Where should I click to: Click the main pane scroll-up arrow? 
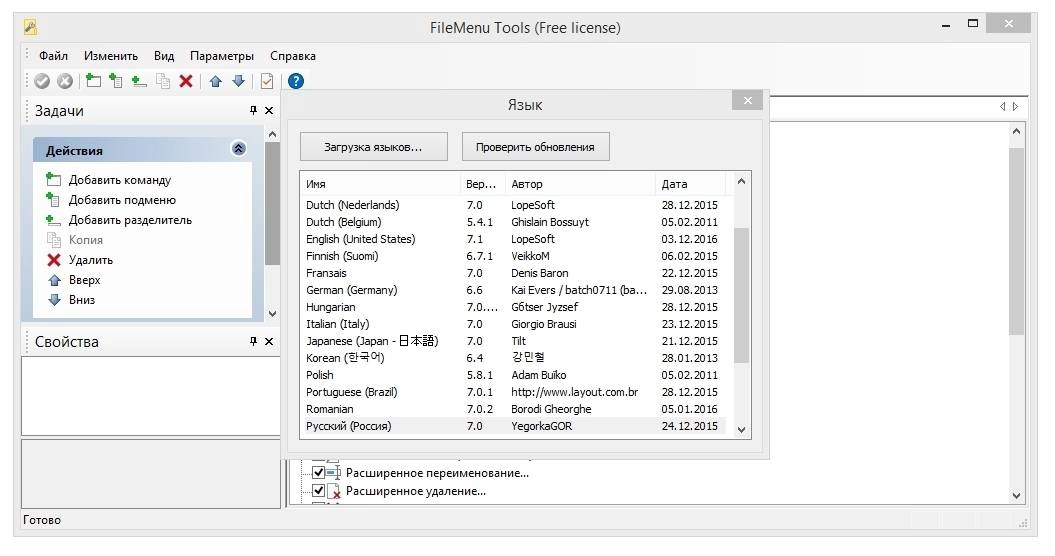tap(1017, 132)
